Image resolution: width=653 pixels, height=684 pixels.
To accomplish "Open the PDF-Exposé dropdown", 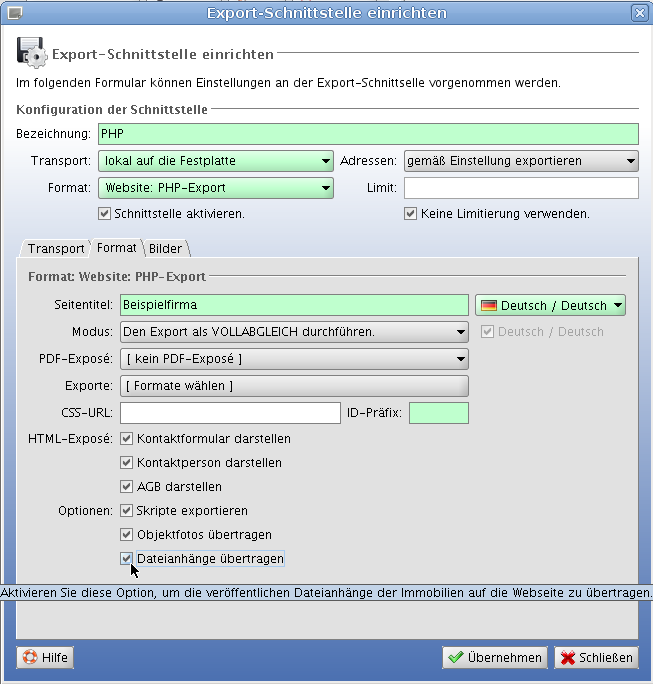I will tap(294, 359).
